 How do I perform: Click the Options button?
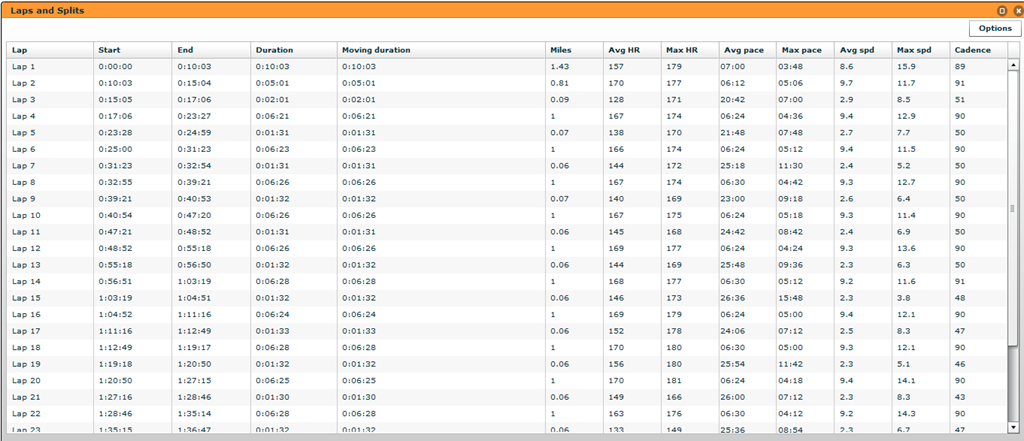coord(994,28)
